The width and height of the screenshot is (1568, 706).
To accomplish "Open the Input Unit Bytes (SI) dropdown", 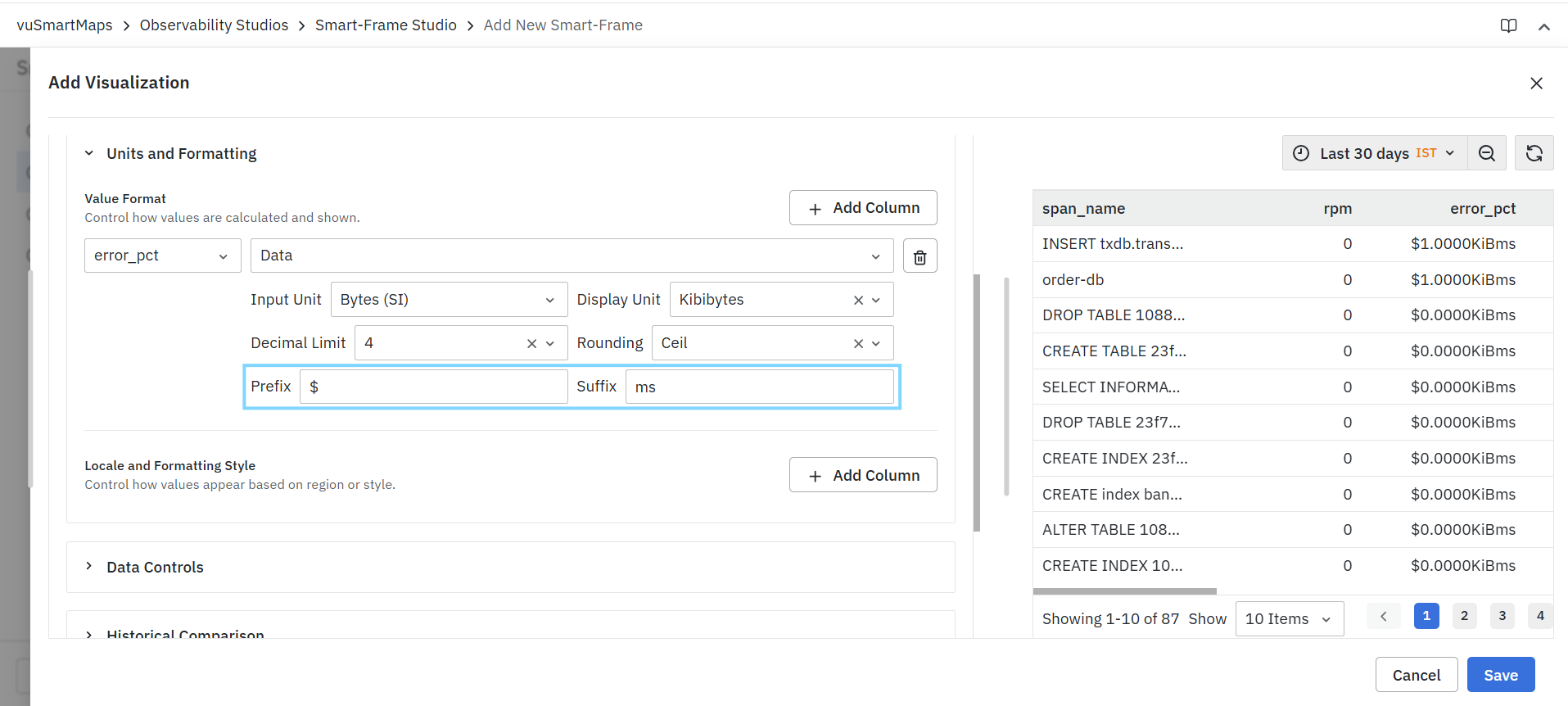I will 449,300.
